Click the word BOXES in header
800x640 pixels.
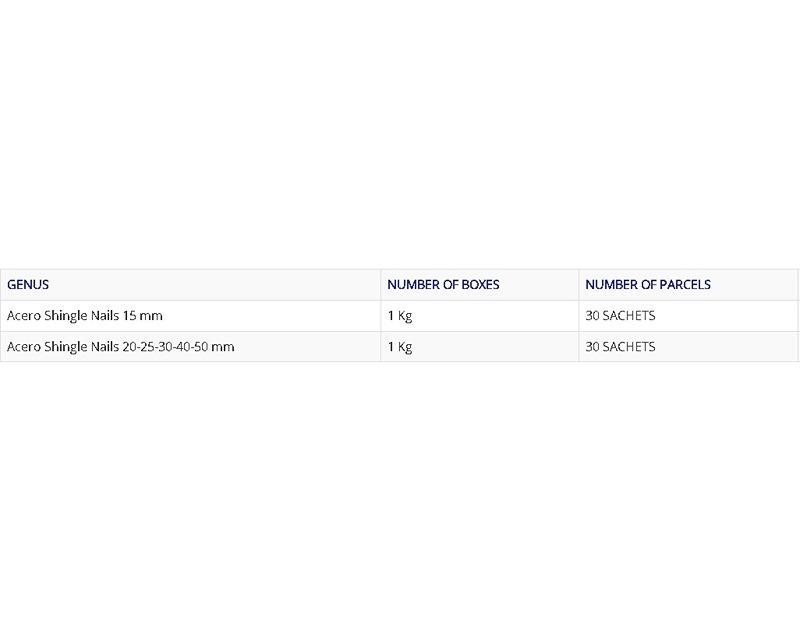(x=480, y=285)
